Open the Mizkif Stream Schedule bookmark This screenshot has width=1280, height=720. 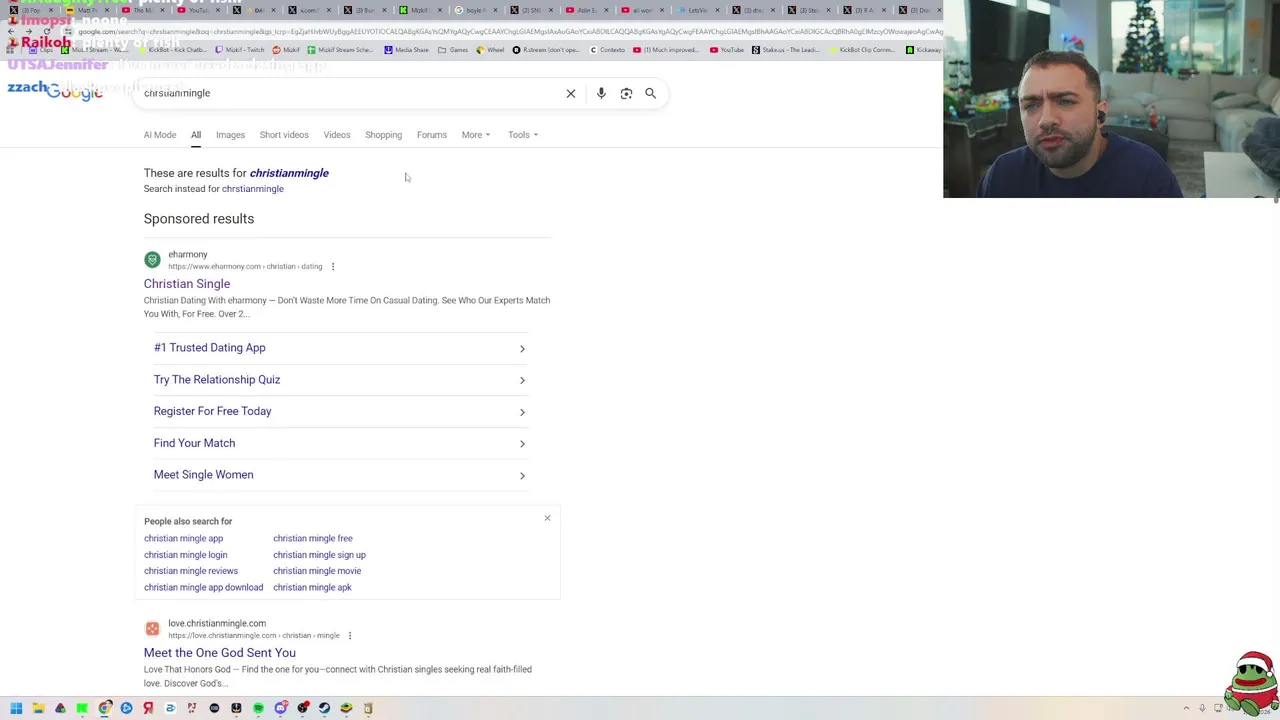click(x=339, y=50)
